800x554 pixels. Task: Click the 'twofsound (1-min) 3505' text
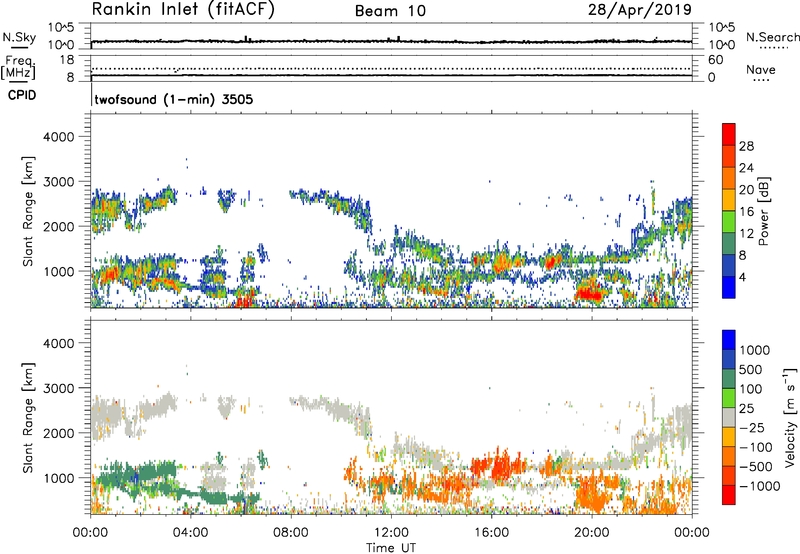[174, 99]
